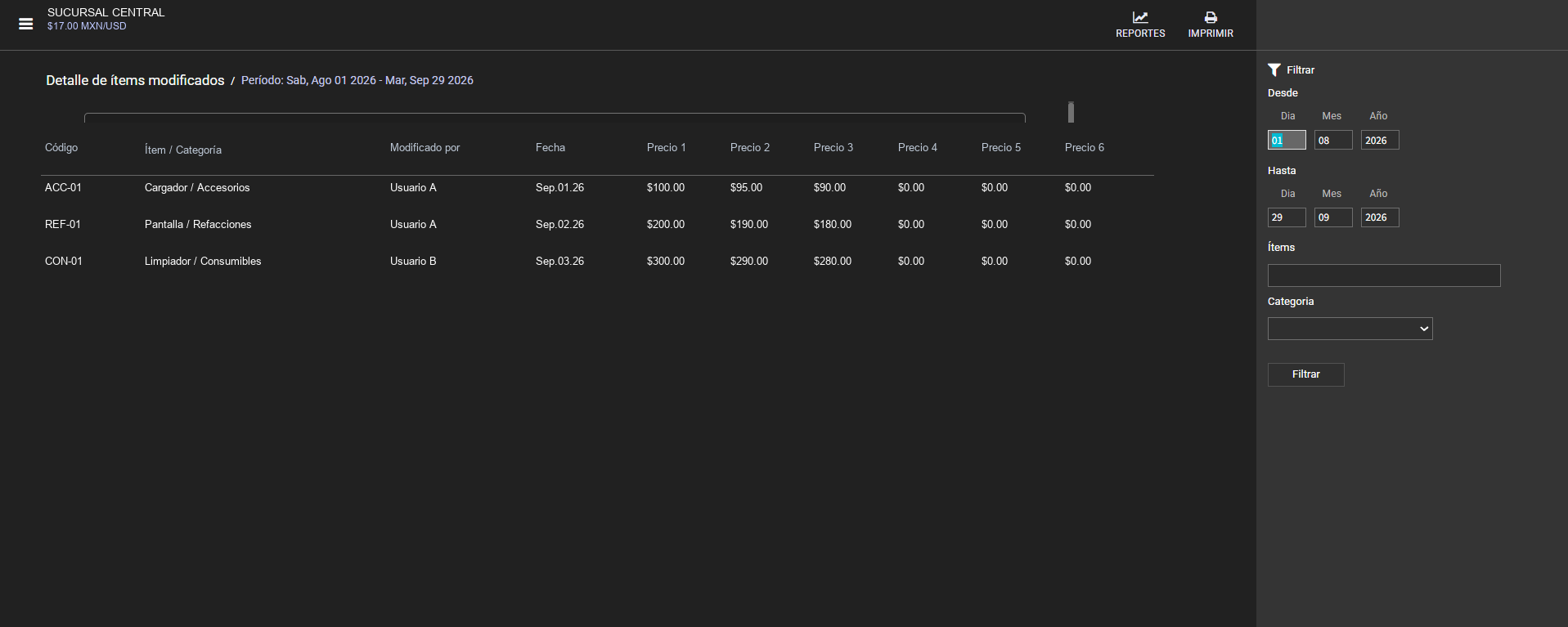Click the Sep.01.26 date cell
This screenshot has height=627, width=1568.
coord(560,188)
